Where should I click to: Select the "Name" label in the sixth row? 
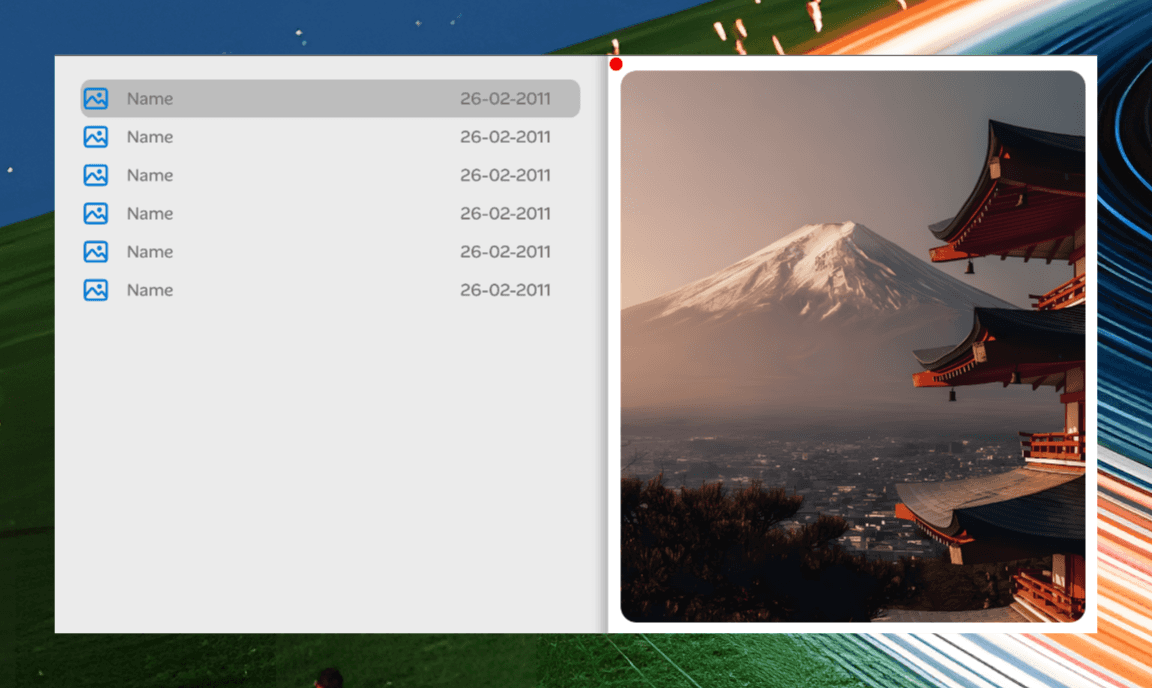(x=150, y=290)
